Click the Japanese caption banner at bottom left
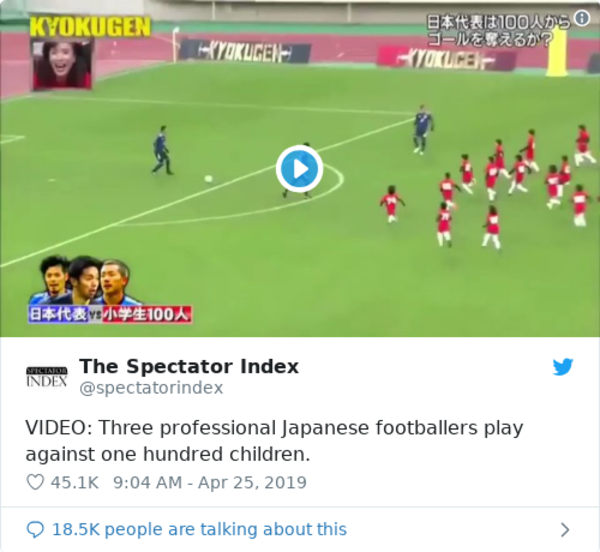 [x=110, y=314]
